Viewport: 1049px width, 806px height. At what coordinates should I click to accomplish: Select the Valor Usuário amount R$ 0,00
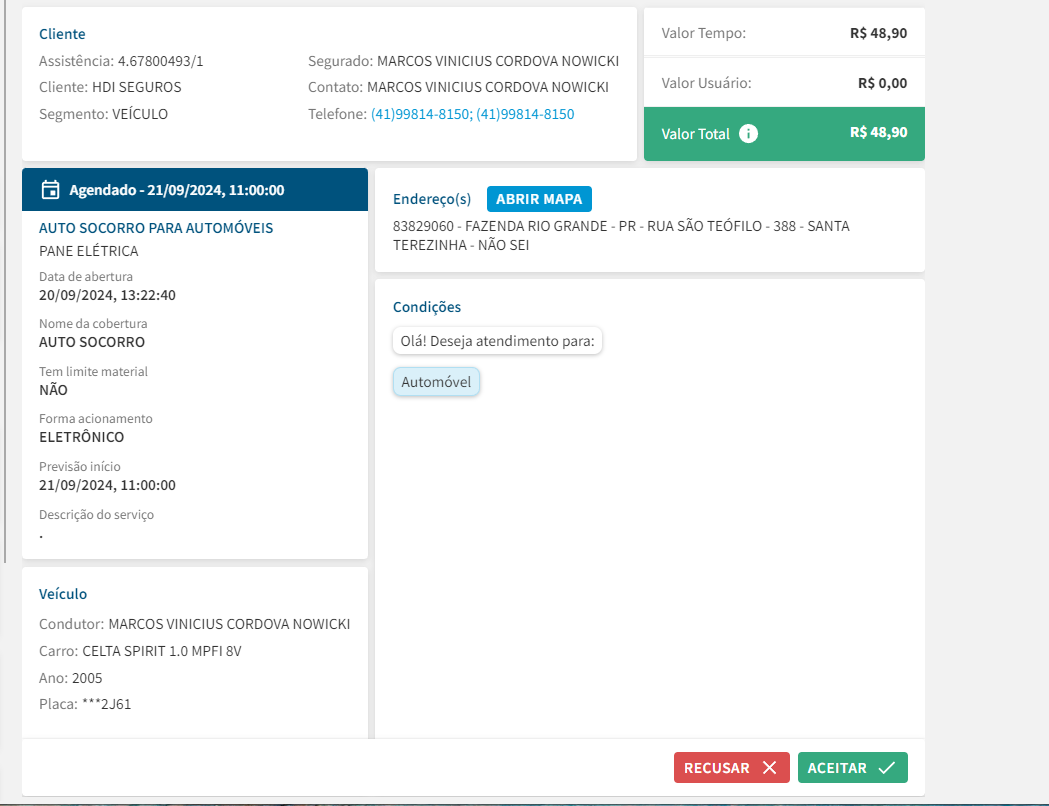pos(882,84)
